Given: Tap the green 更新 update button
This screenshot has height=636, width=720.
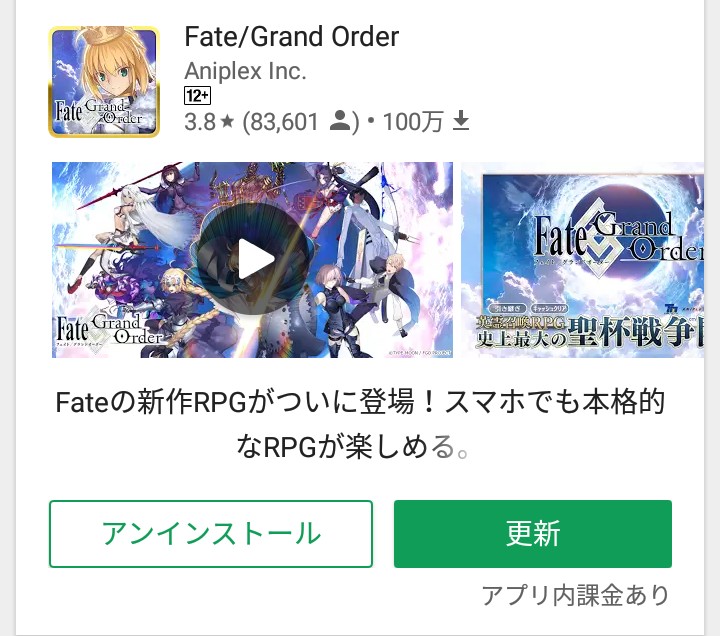Looking at the screenshot, I should click(x=533, y=534).
